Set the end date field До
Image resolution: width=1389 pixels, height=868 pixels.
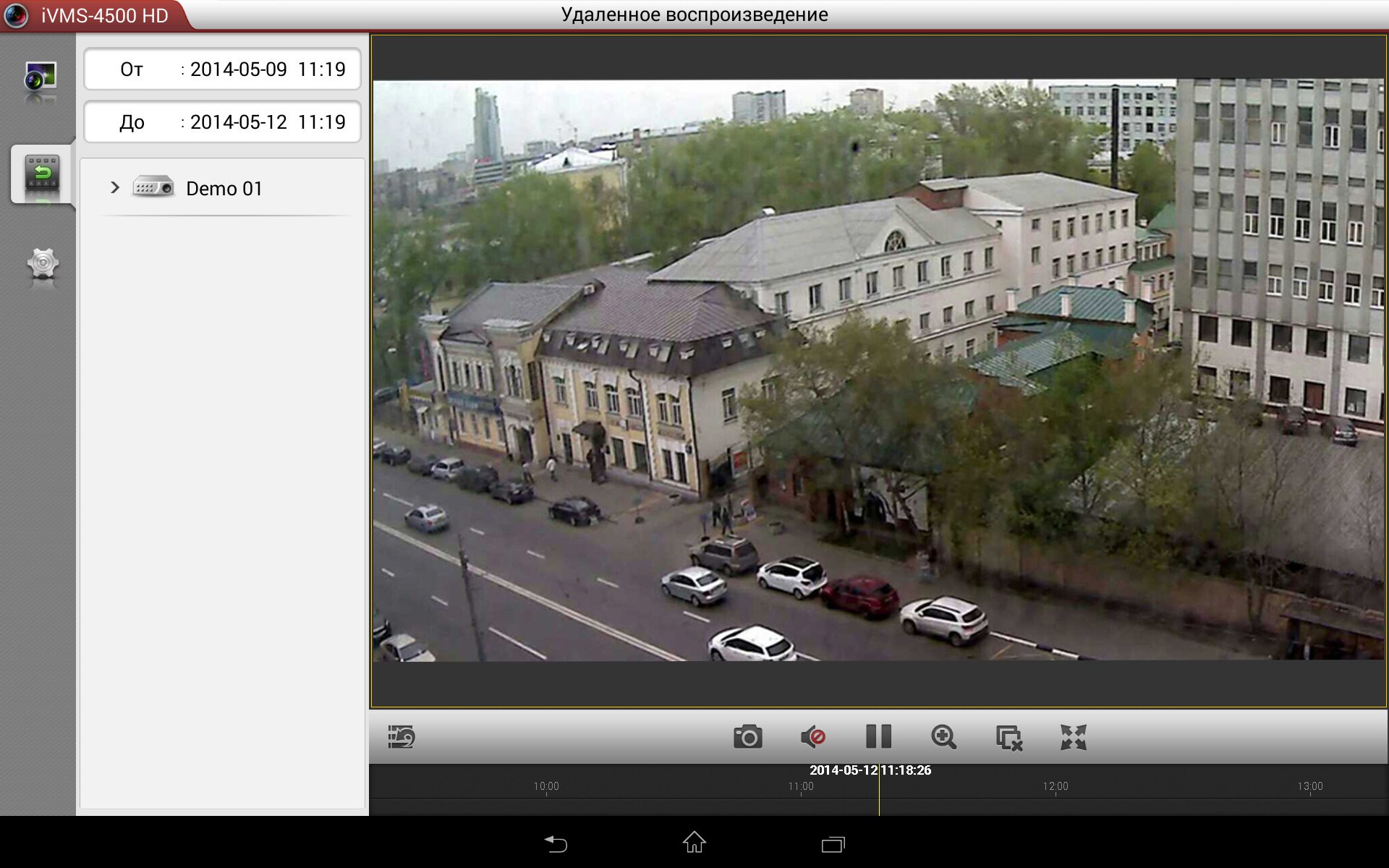[222, 122]
